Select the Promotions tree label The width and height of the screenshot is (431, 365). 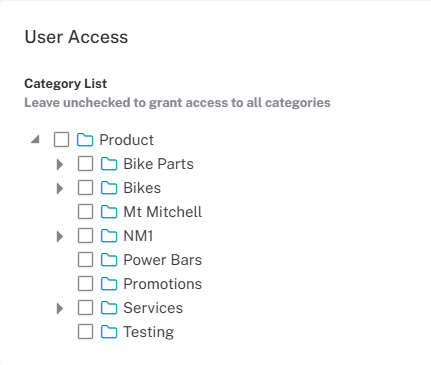(163, 284)
